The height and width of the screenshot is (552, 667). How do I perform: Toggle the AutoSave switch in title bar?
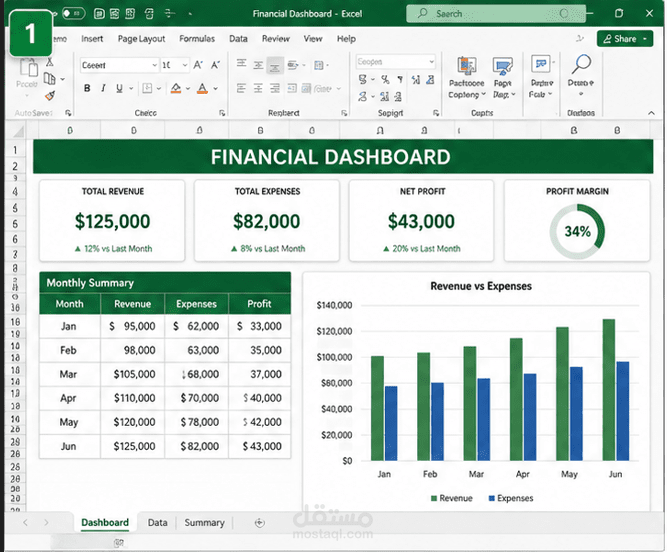pyautogui.click(x=74, y=14)
